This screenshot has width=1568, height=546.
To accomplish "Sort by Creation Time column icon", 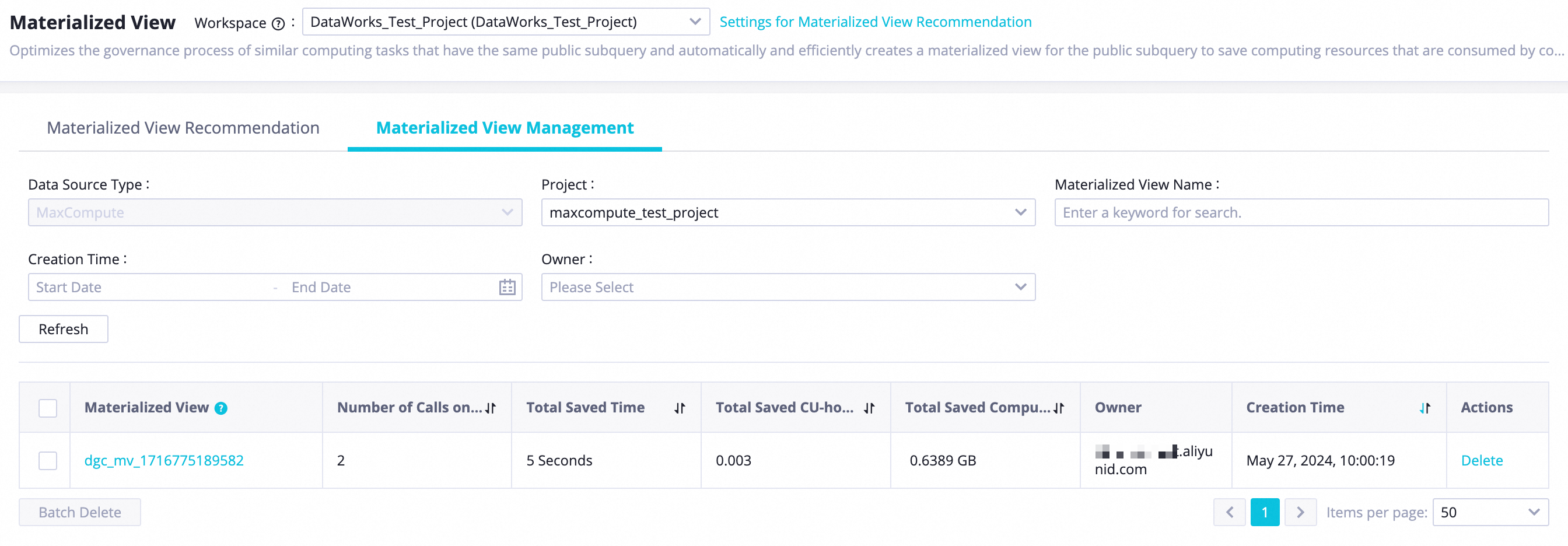I will (x=1424, y=408).
